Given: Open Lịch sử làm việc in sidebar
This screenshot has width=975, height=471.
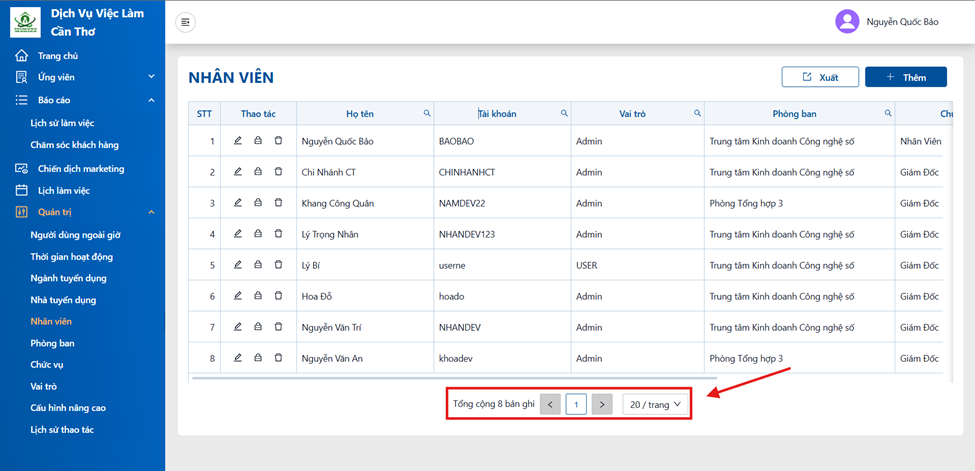Looking at the screenshot, I should click(x=62, y=123).
